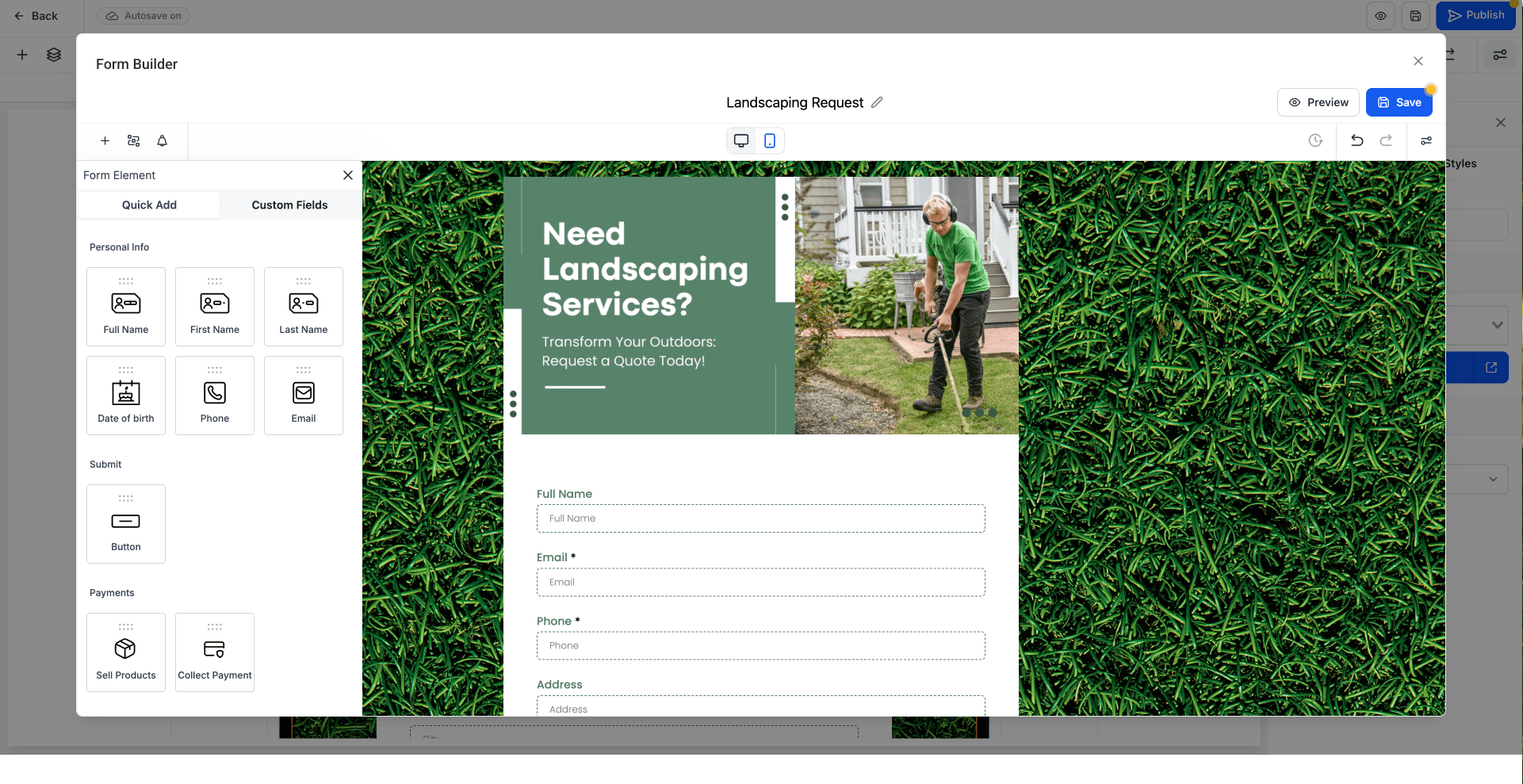The image size is (1523, 784).
Task: Undo the last change
Action: (1357, 140)
